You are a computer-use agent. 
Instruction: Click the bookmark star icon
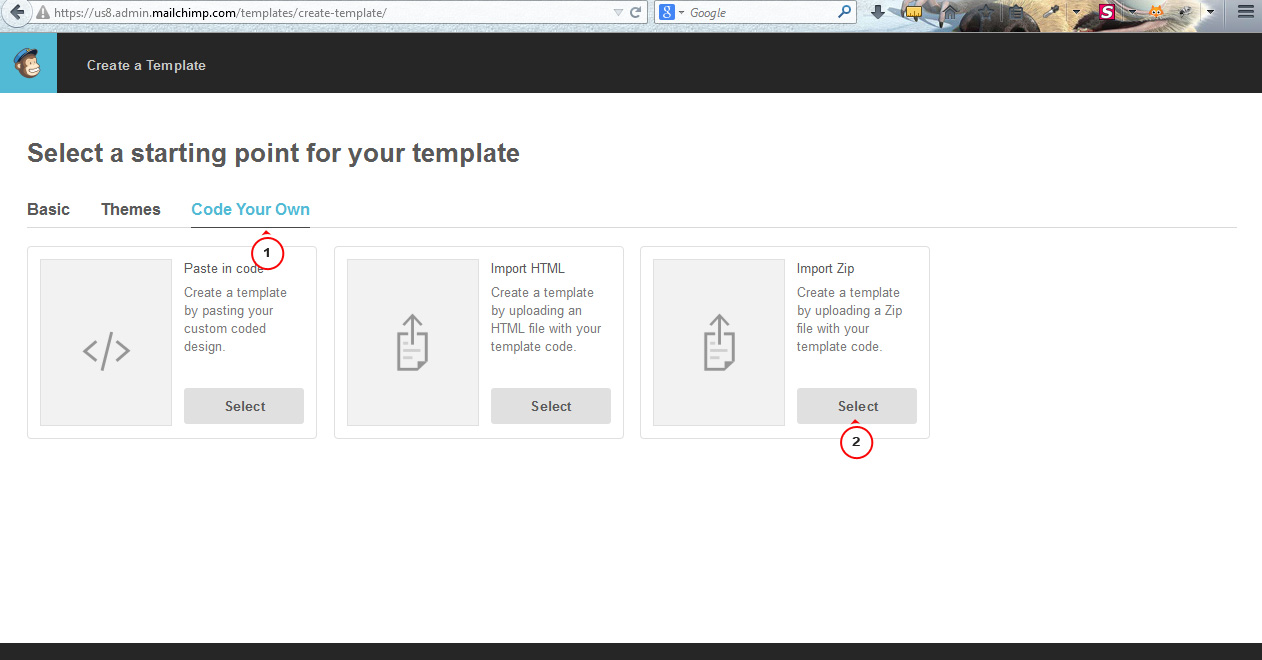tap(986, 12)
